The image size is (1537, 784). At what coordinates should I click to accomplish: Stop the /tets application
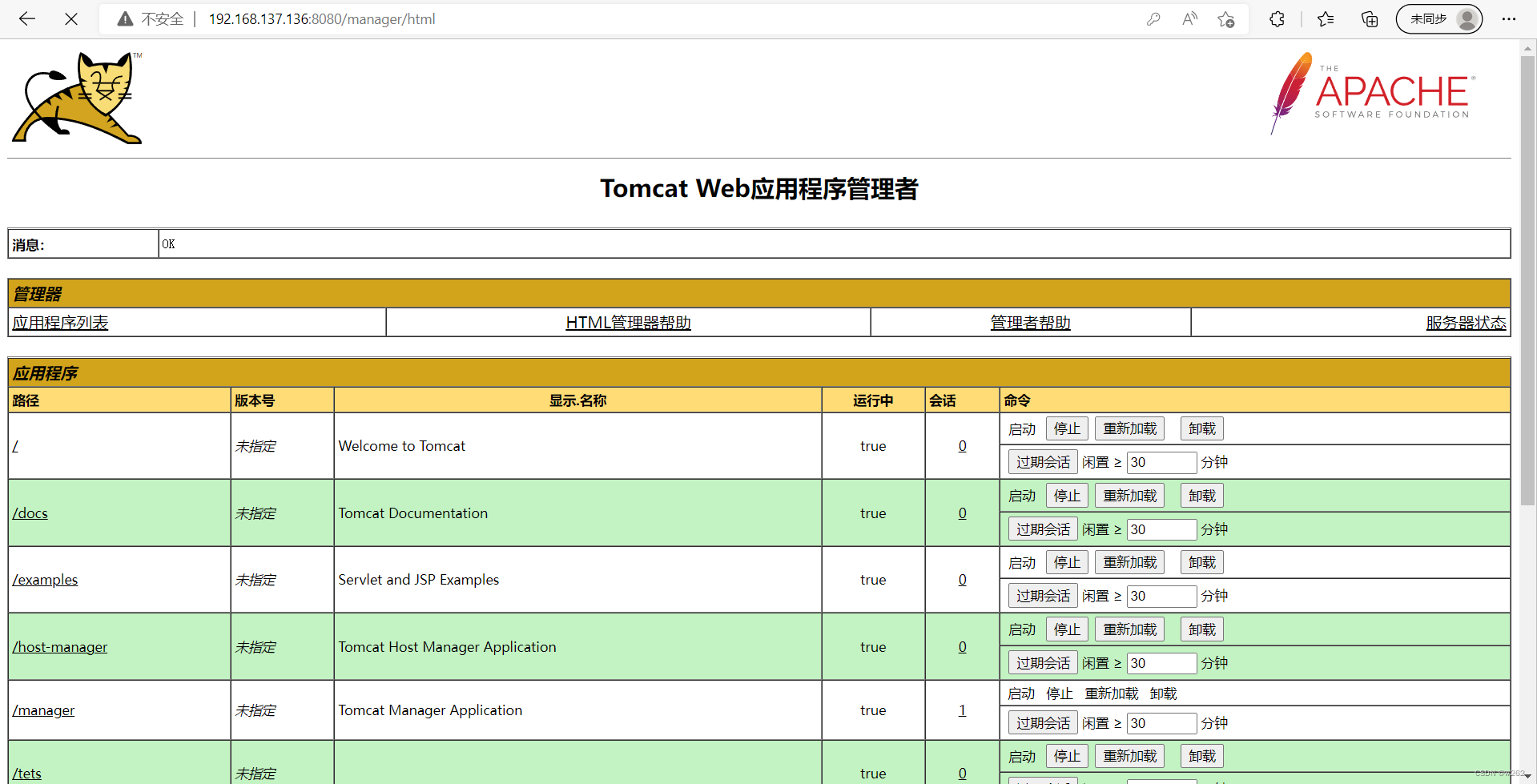1067,757
